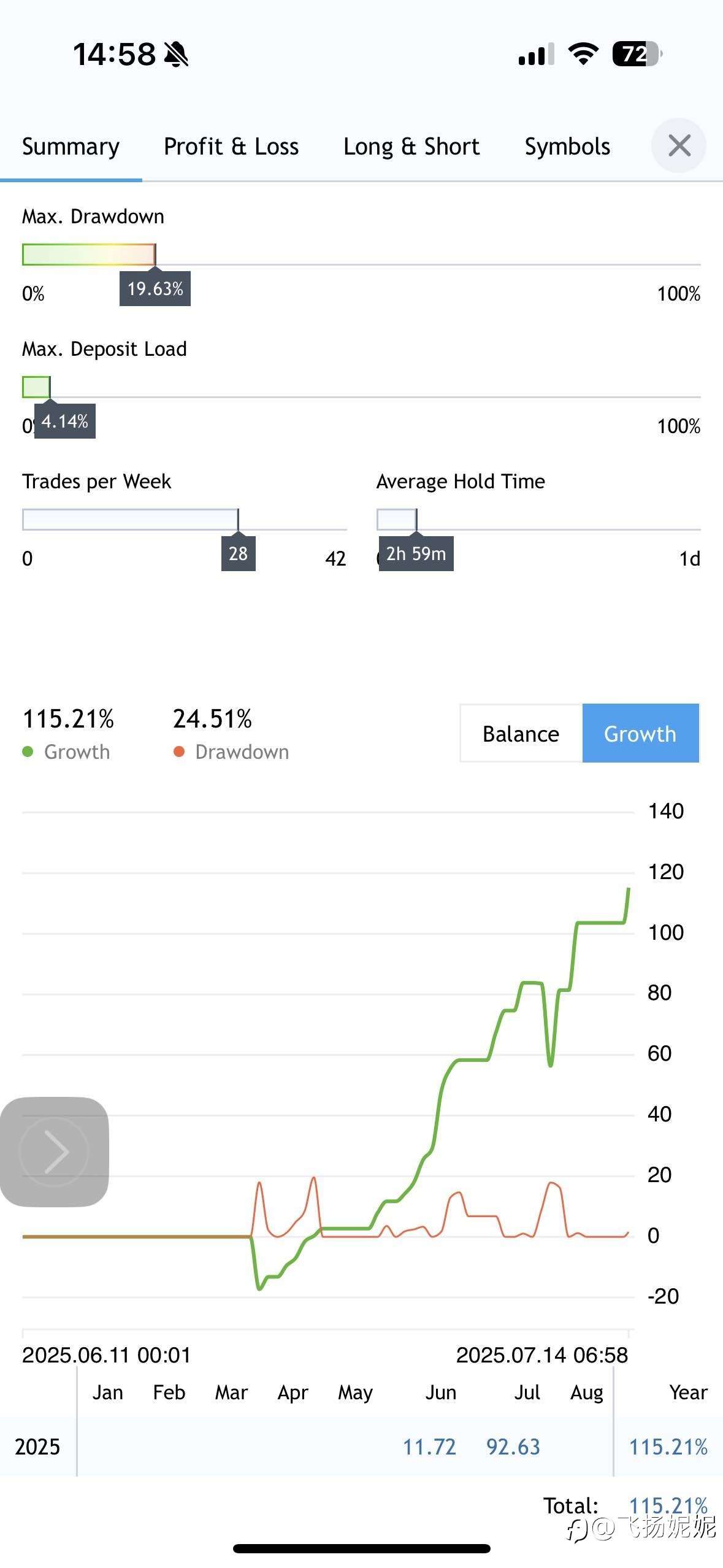Close the statistics panel with X icon
This screenshot has width=723, height=1568.
(x=679, y=146)
